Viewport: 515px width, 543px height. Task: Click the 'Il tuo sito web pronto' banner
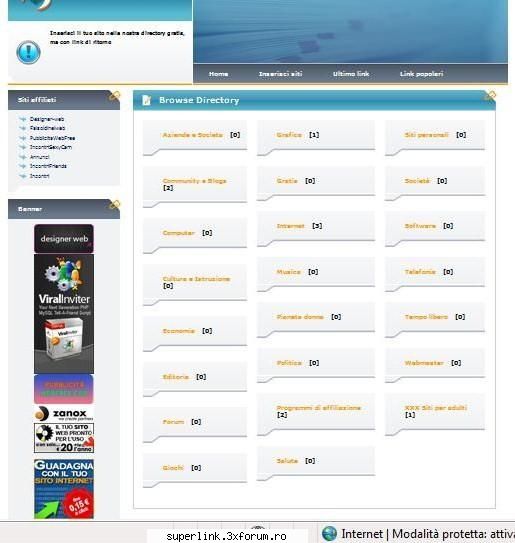[64, 438]
